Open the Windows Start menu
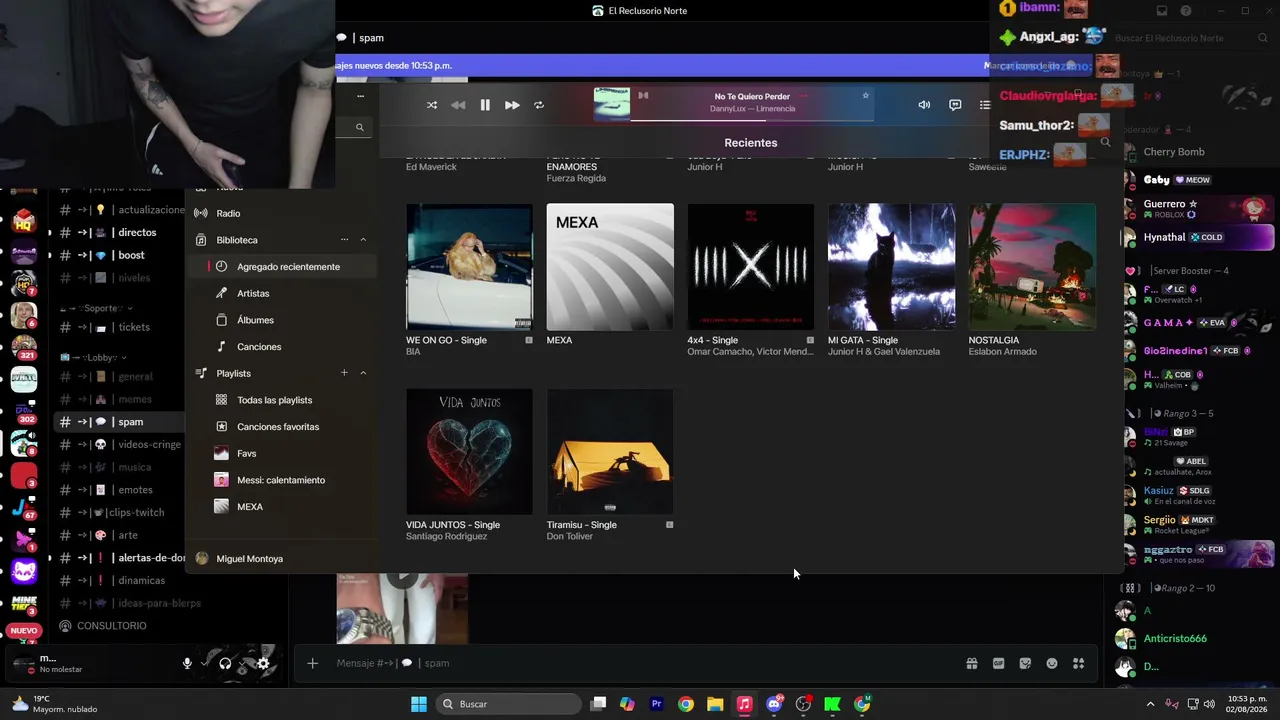The height and width of the screenshot is (720, 1280). click(x=419, y=704)
